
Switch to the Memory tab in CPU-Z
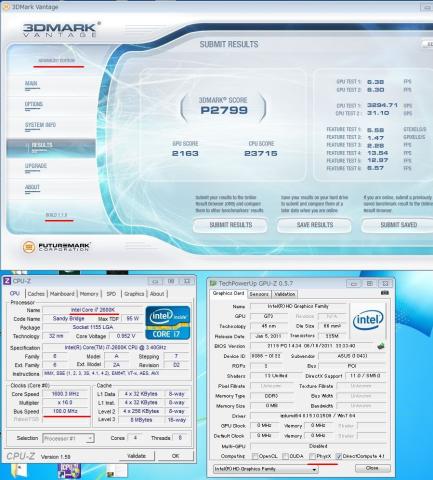coord(89,294)
